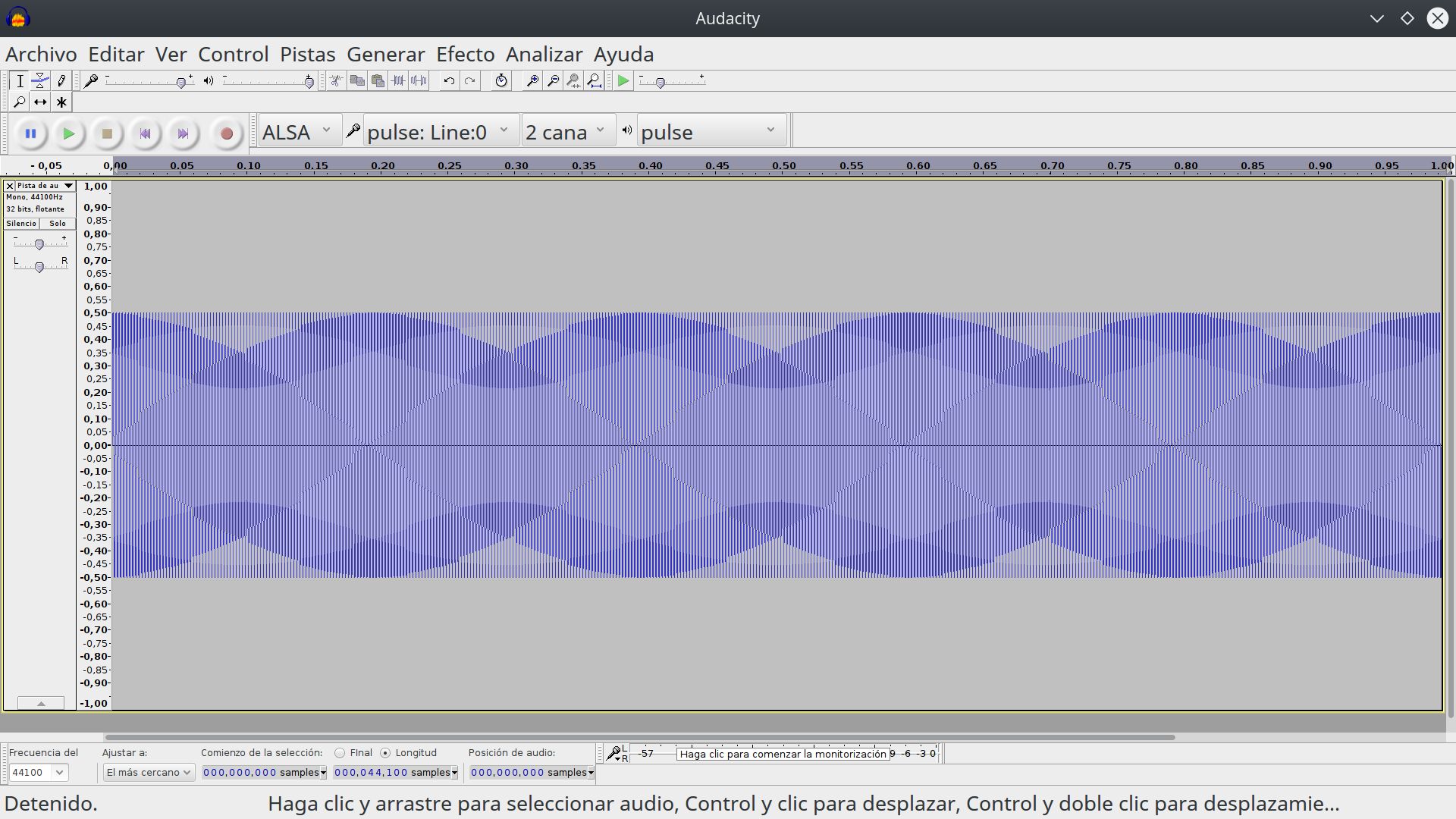Click the green Play-at-speed icon
Screen dimensions: 1456x819
623,81
